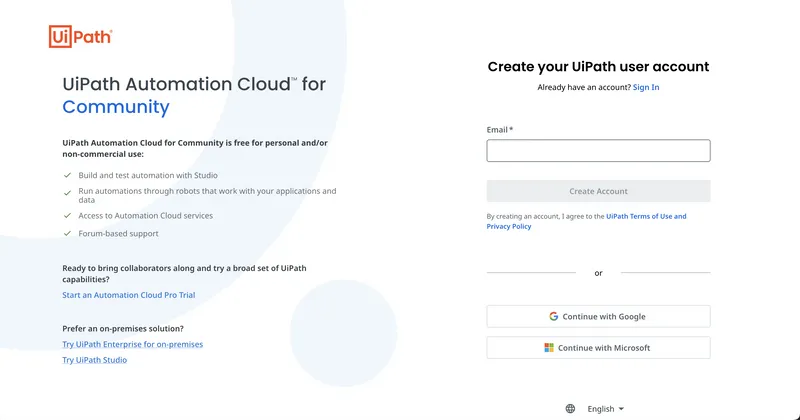Click 'Forum-based support' text
This screenshot has width=800, height=420.
pyautogui.click(x=118, y=233)
